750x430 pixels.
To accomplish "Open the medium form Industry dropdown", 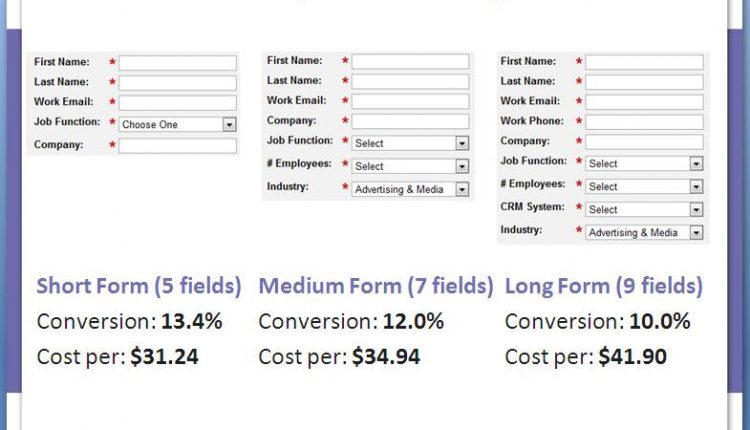I will pos(410,189).
